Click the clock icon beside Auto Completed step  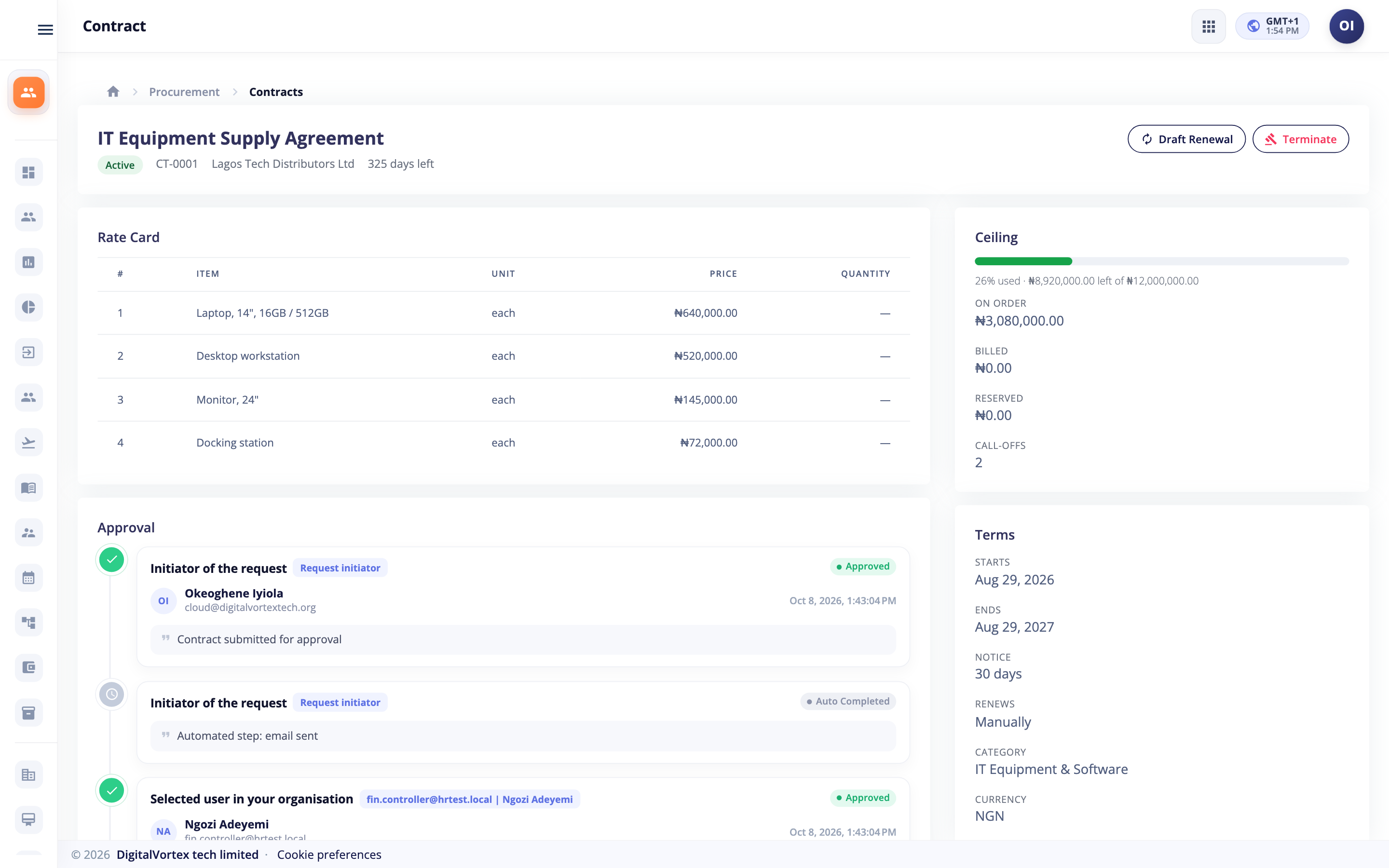111,694
